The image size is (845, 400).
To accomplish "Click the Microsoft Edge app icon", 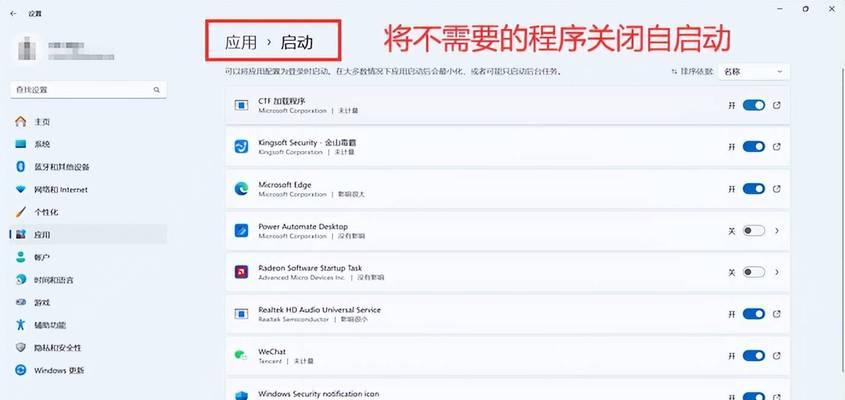I will click(241, 189).
